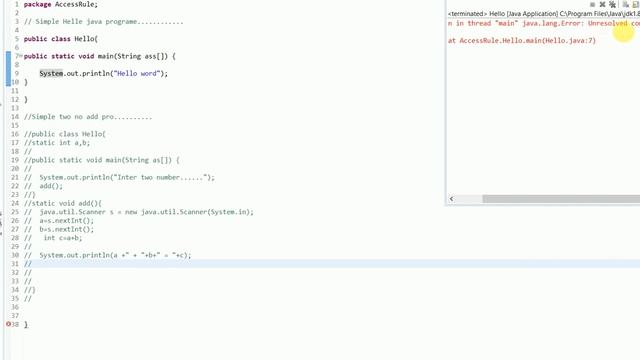Click the main(String ass[]) method signature
Viewport: 640px width, 360px height.
click(137, 56)
